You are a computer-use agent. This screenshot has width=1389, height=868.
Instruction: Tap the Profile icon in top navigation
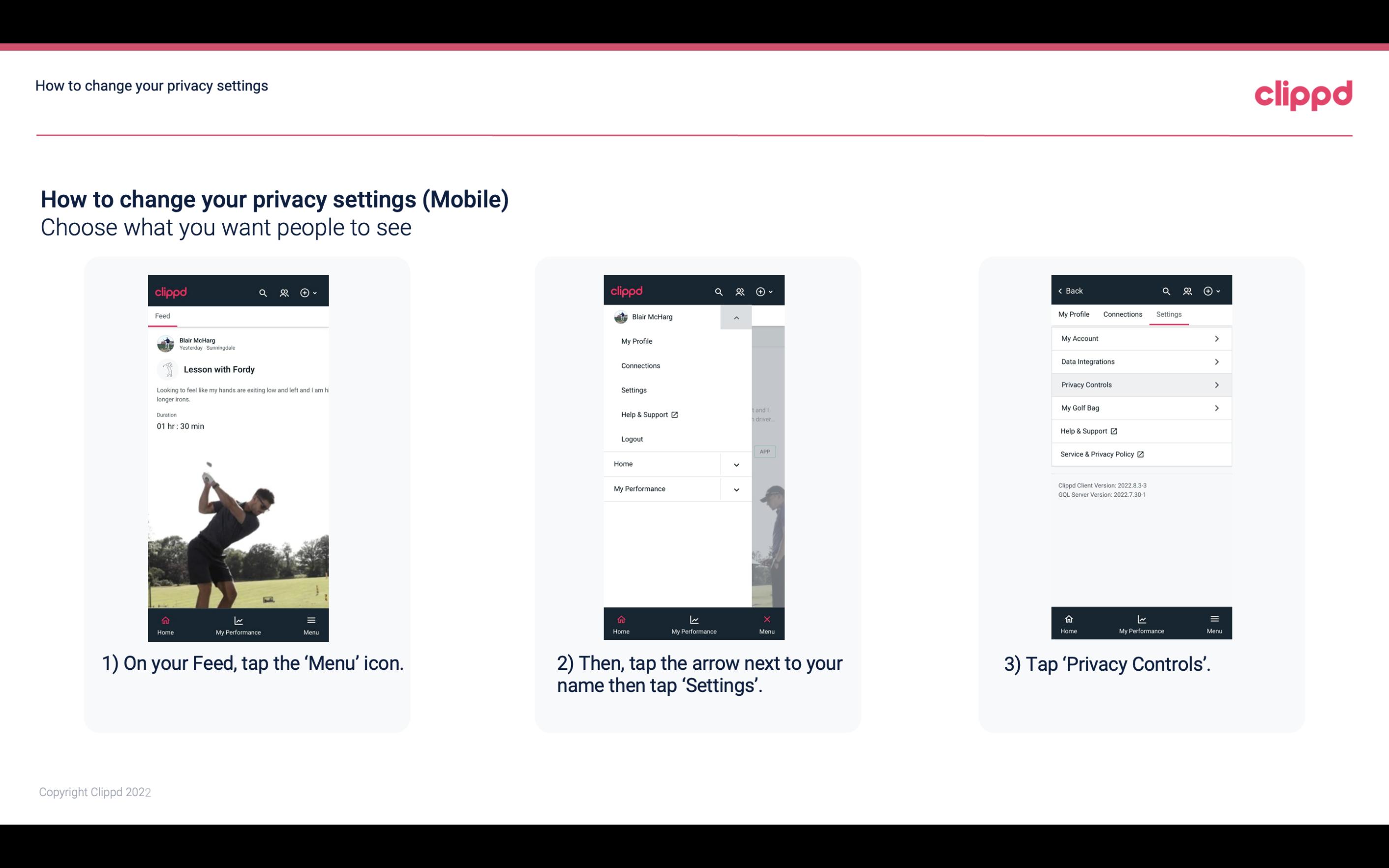[x=285, y=291]
